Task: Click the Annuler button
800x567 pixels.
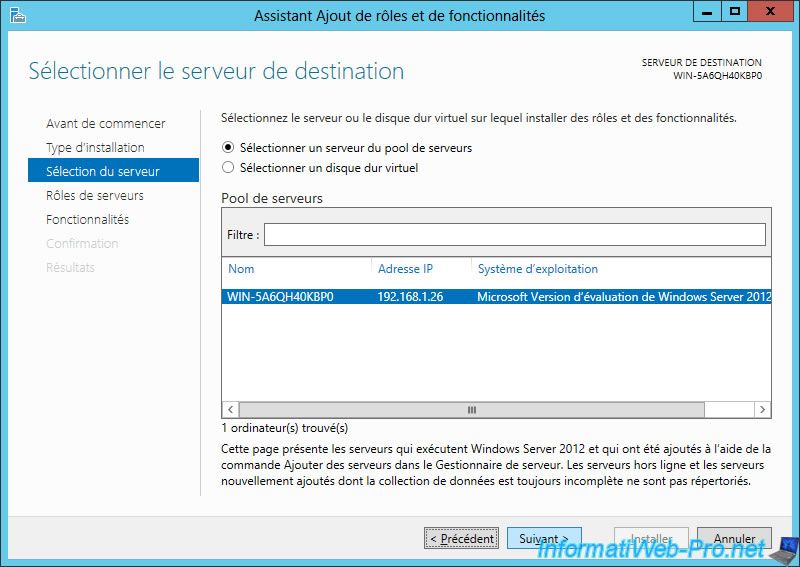Action: 734,538
